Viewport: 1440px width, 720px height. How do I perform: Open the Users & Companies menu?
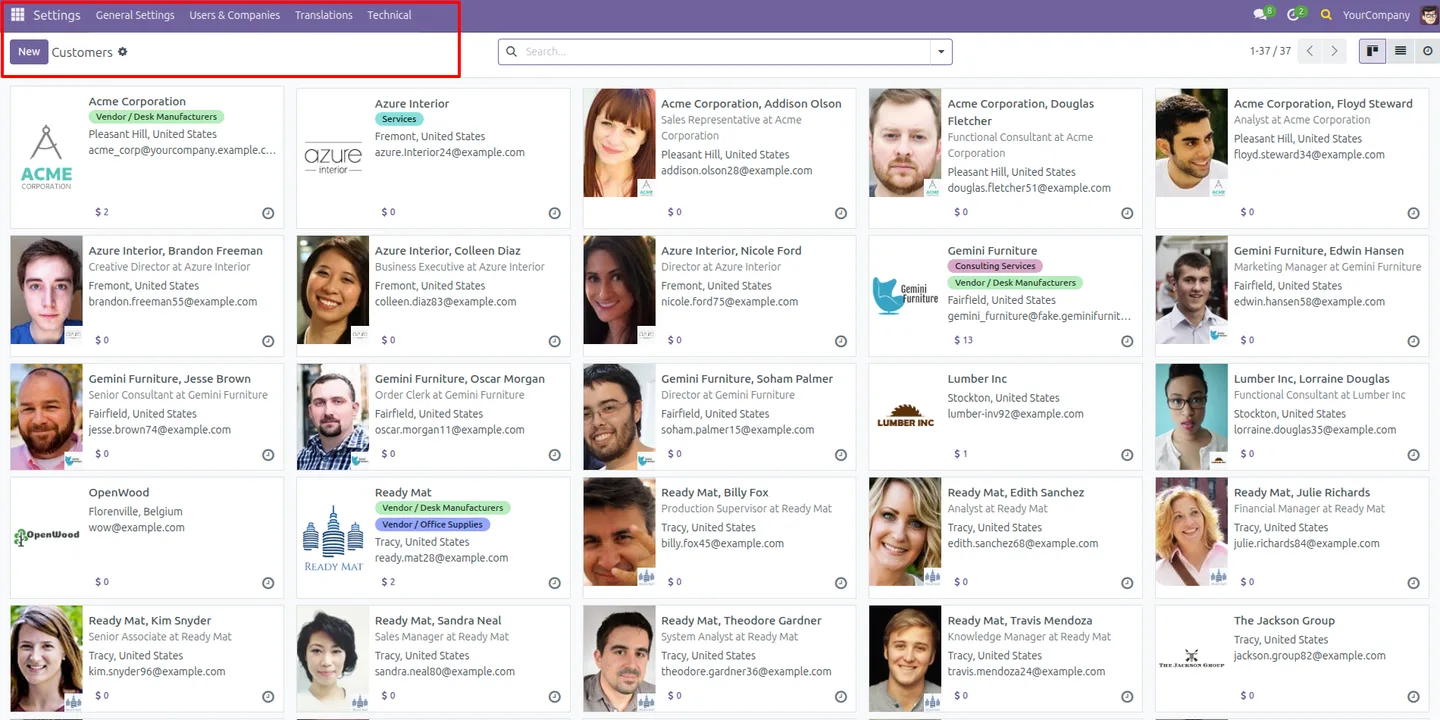[x=235, y=15]
